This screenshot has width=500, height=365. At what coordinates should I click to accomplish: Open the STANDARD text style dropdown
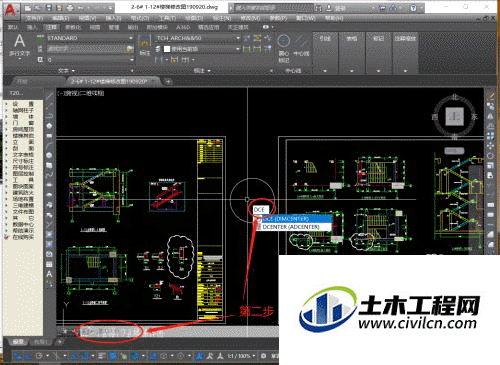pyautogui.click(x=90, y=38)
